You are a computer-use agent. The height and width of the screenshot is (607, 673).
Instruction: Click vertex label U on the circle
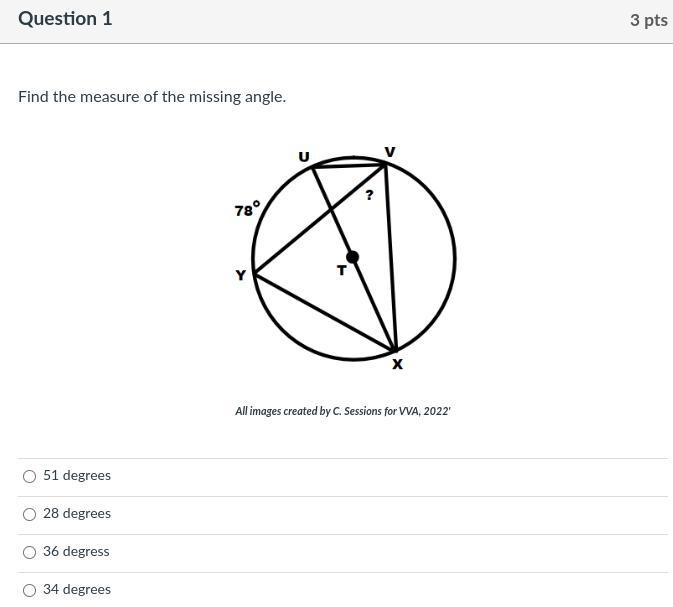coord(304,157)
